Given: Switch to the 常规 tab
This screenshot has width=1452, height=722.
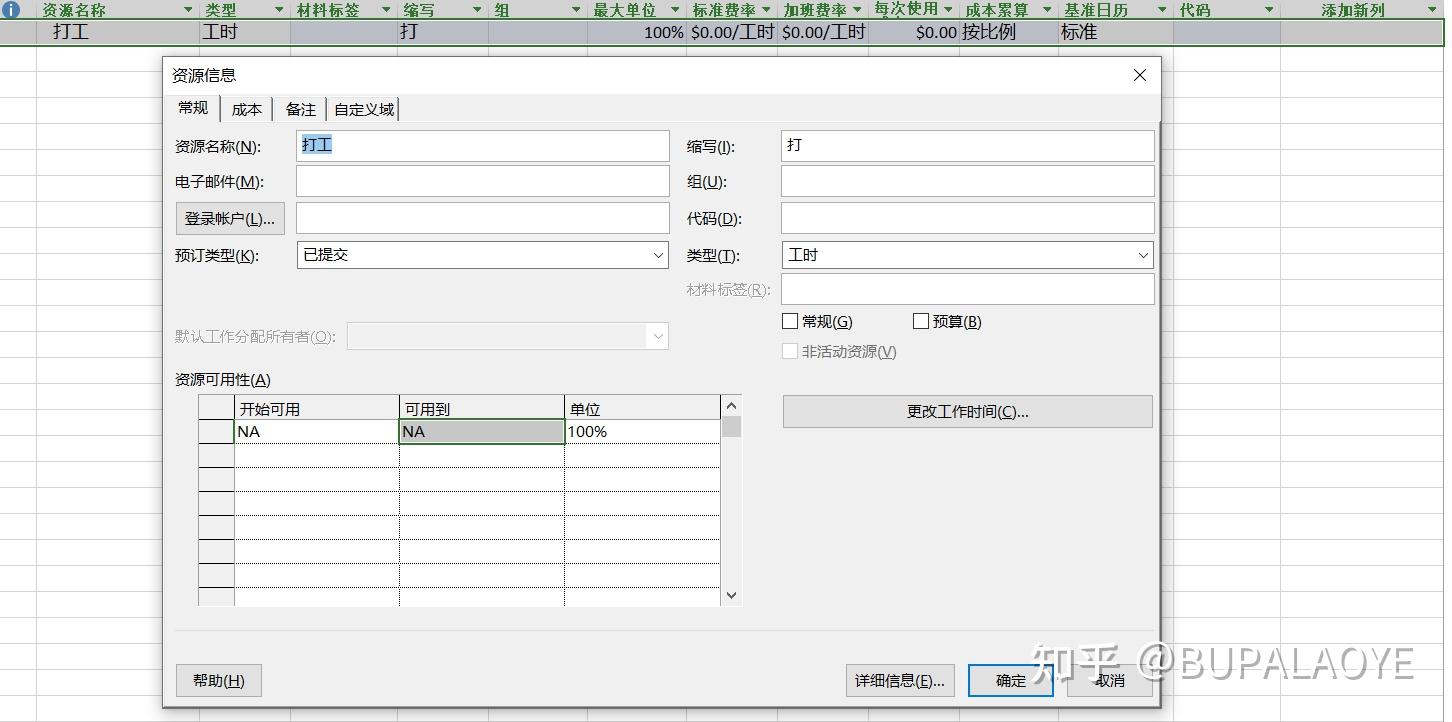Looking at the screenshot, I should click(193, 108).
